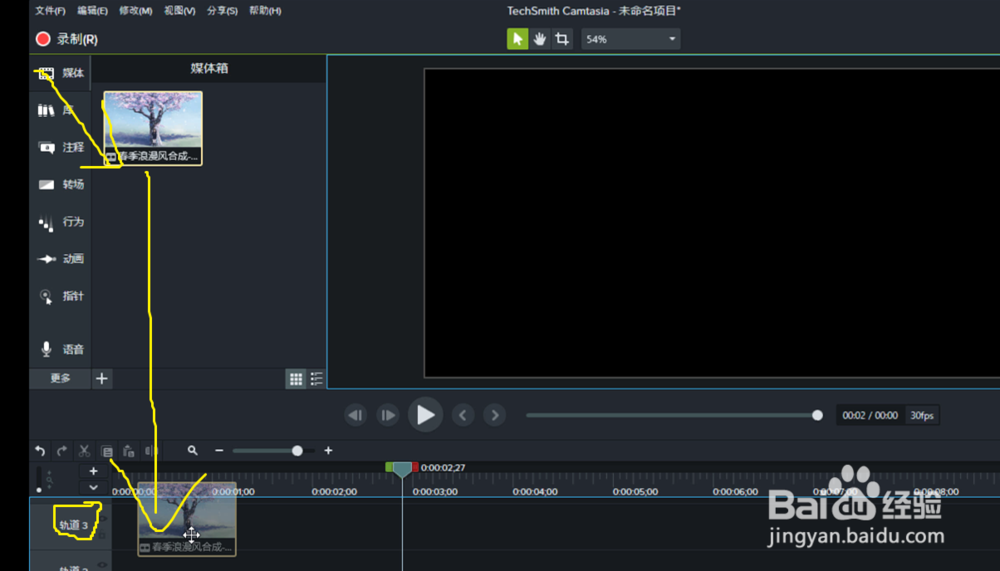The height and width of the screenshot is (571, 1000).
Task: Open the 视图(V) menu
Action: pyautogui.click(x=179, y=11)
